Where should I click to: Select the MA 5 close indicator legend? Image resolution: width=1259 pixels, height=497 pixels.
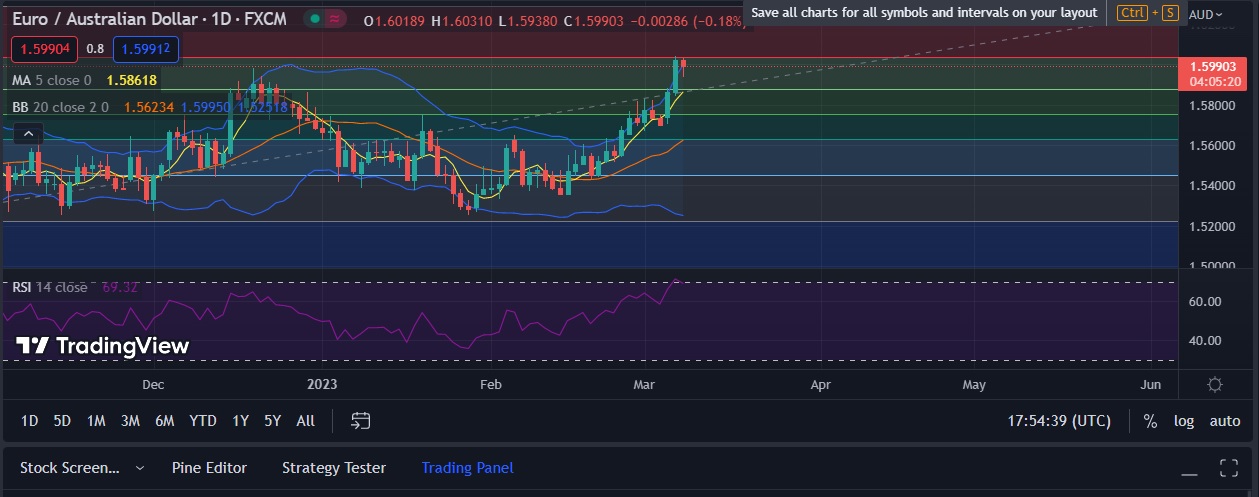pos(50,80)
